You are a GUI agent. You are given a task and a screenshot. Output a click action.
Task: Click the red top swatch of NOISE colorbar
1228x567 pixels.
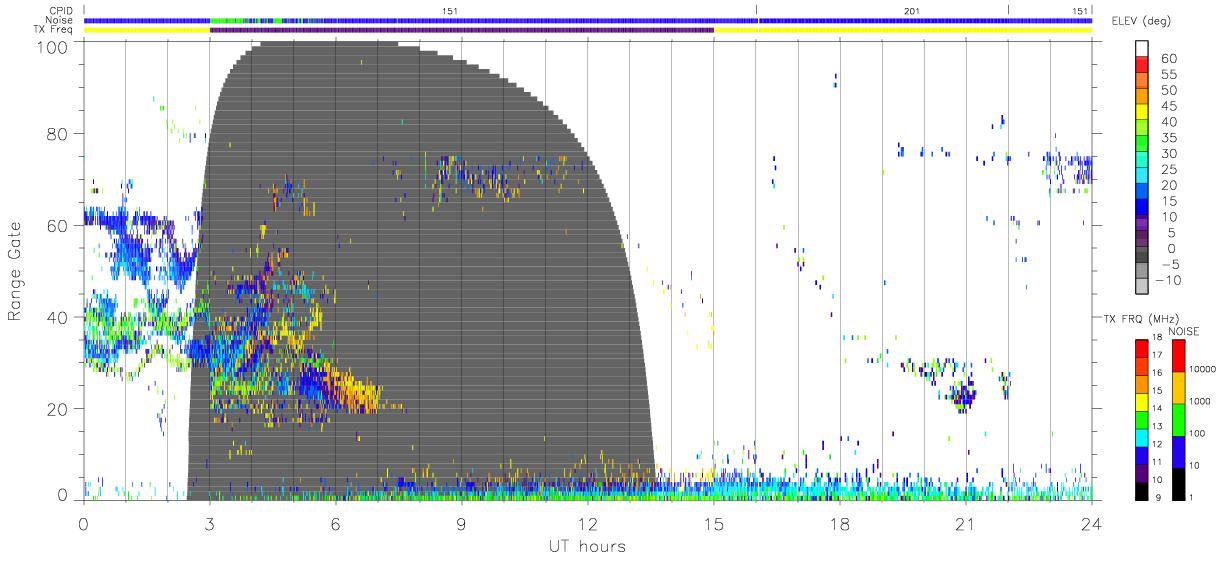tap(1178, 356)
